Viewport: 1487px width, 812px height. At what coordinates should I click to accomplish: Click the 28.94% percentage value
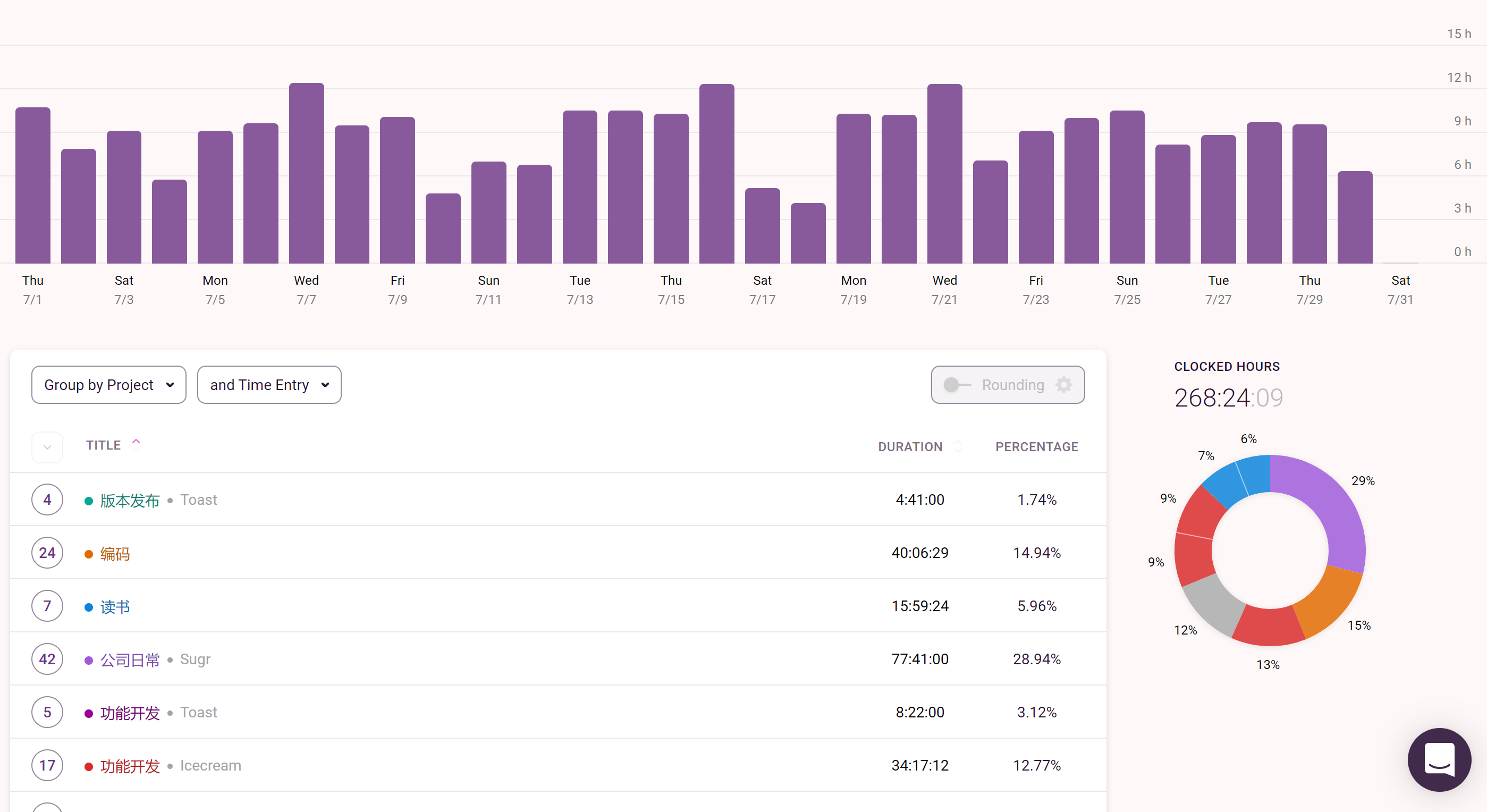(x=1037, y=659)
